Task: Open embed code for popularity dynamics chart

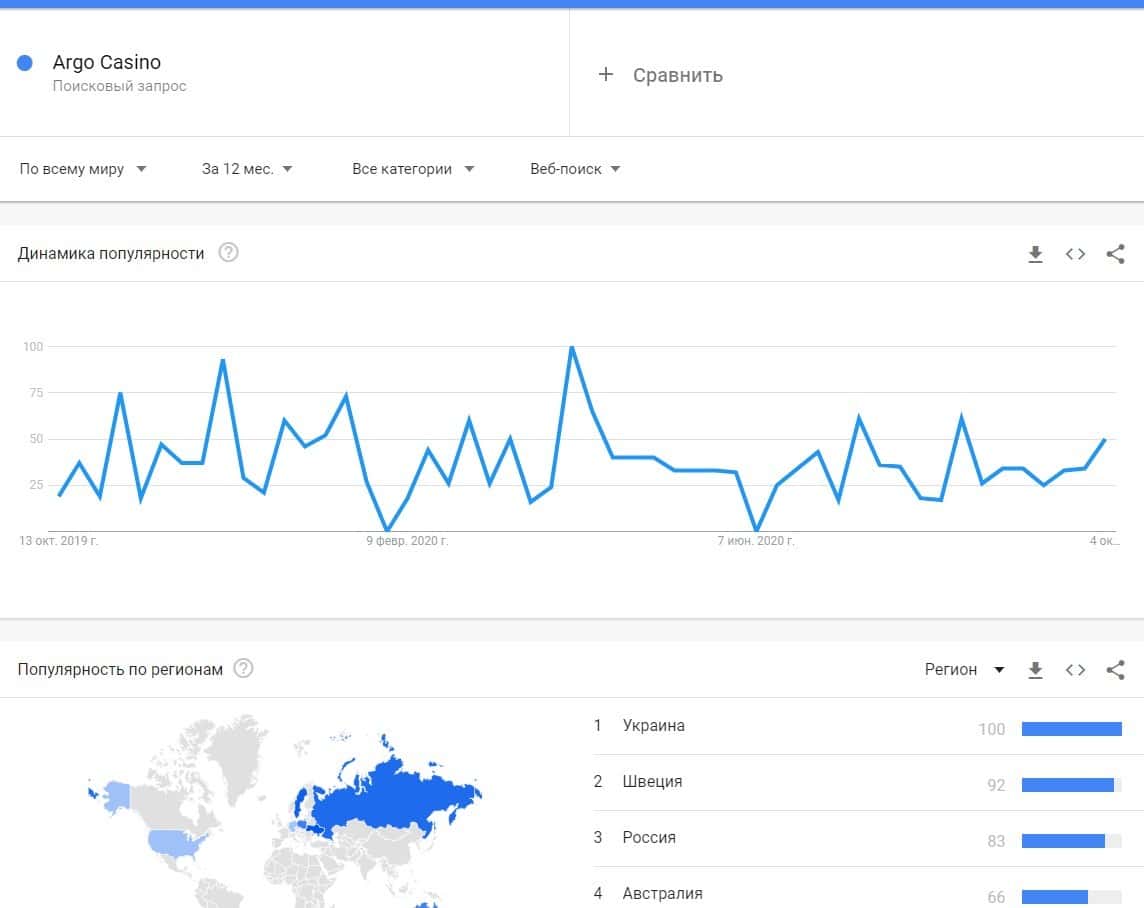Action: coord(1075,254)
